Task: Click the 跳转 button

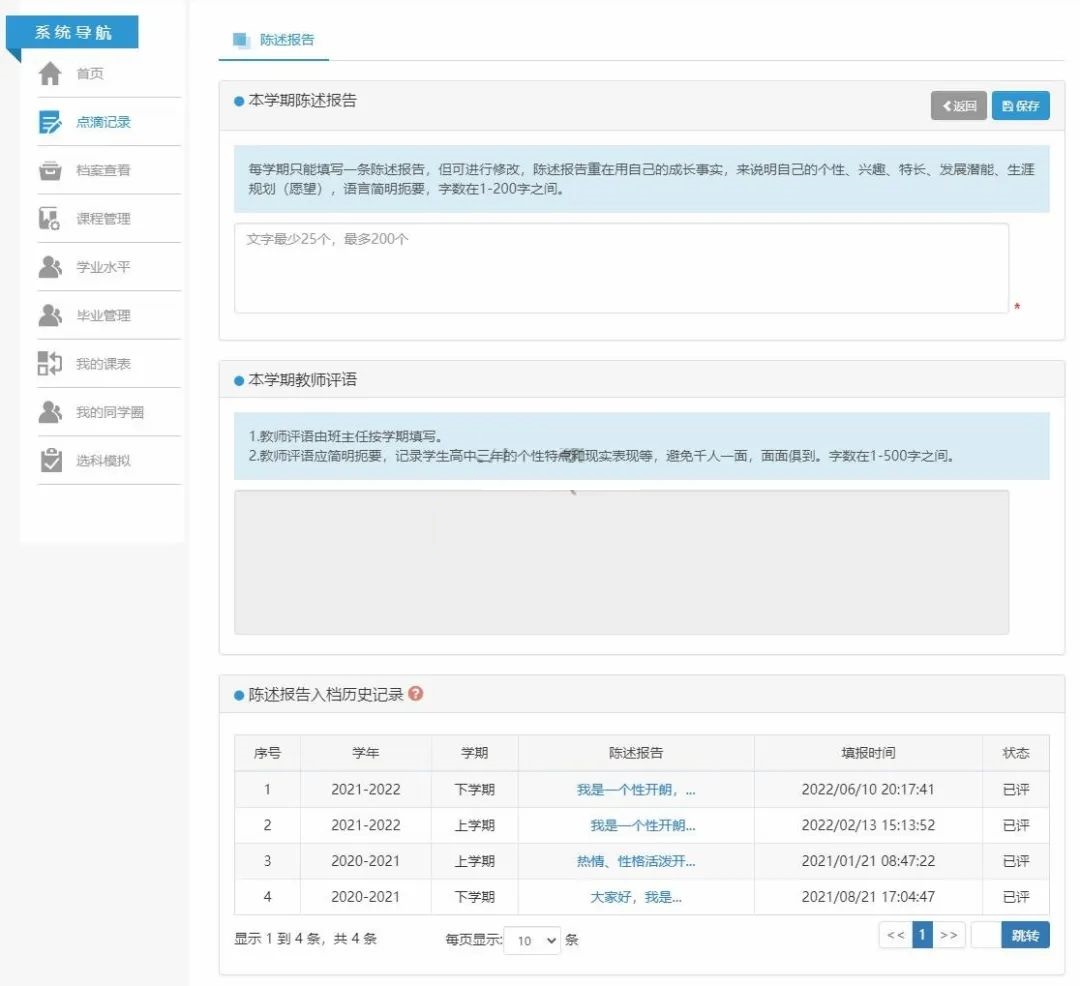Action: tap(1025, 935)
